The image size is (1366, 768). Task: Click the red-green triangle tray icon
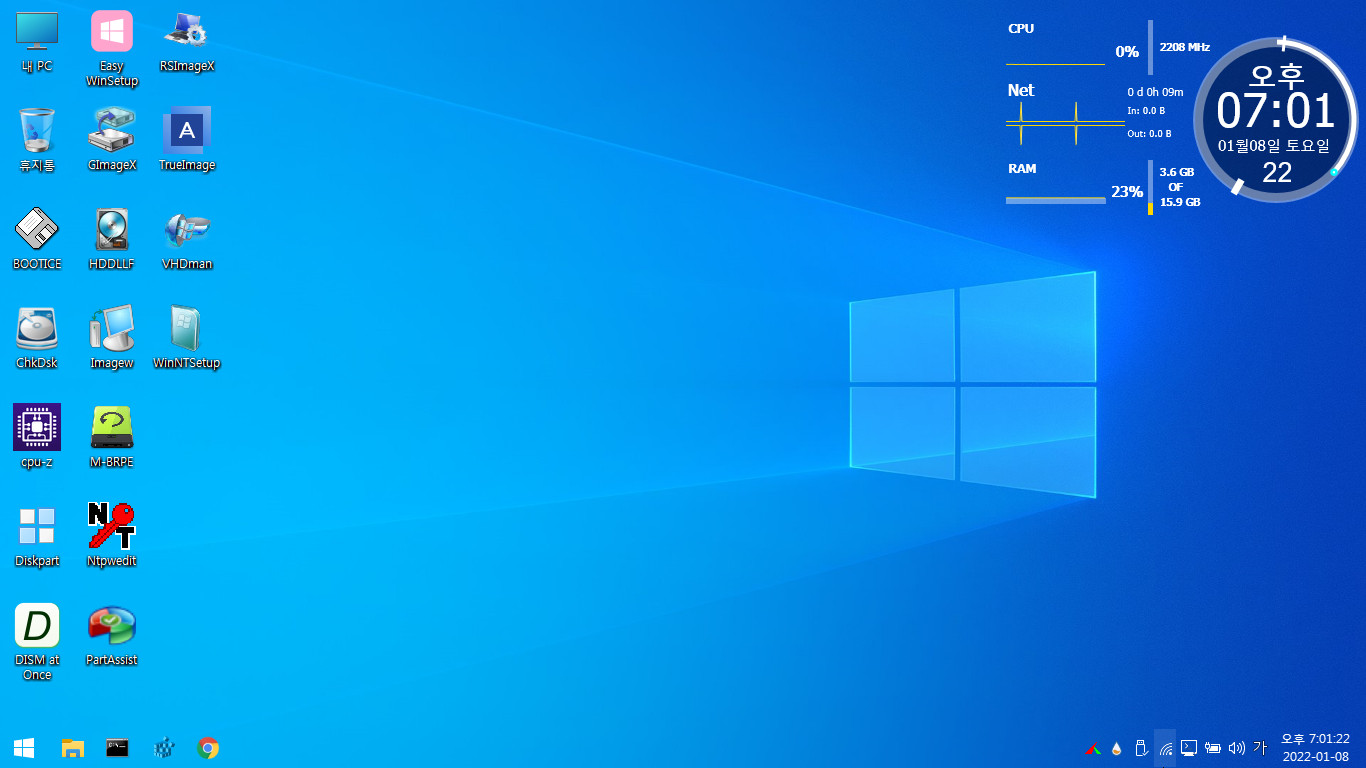[x=1094, y=748]
